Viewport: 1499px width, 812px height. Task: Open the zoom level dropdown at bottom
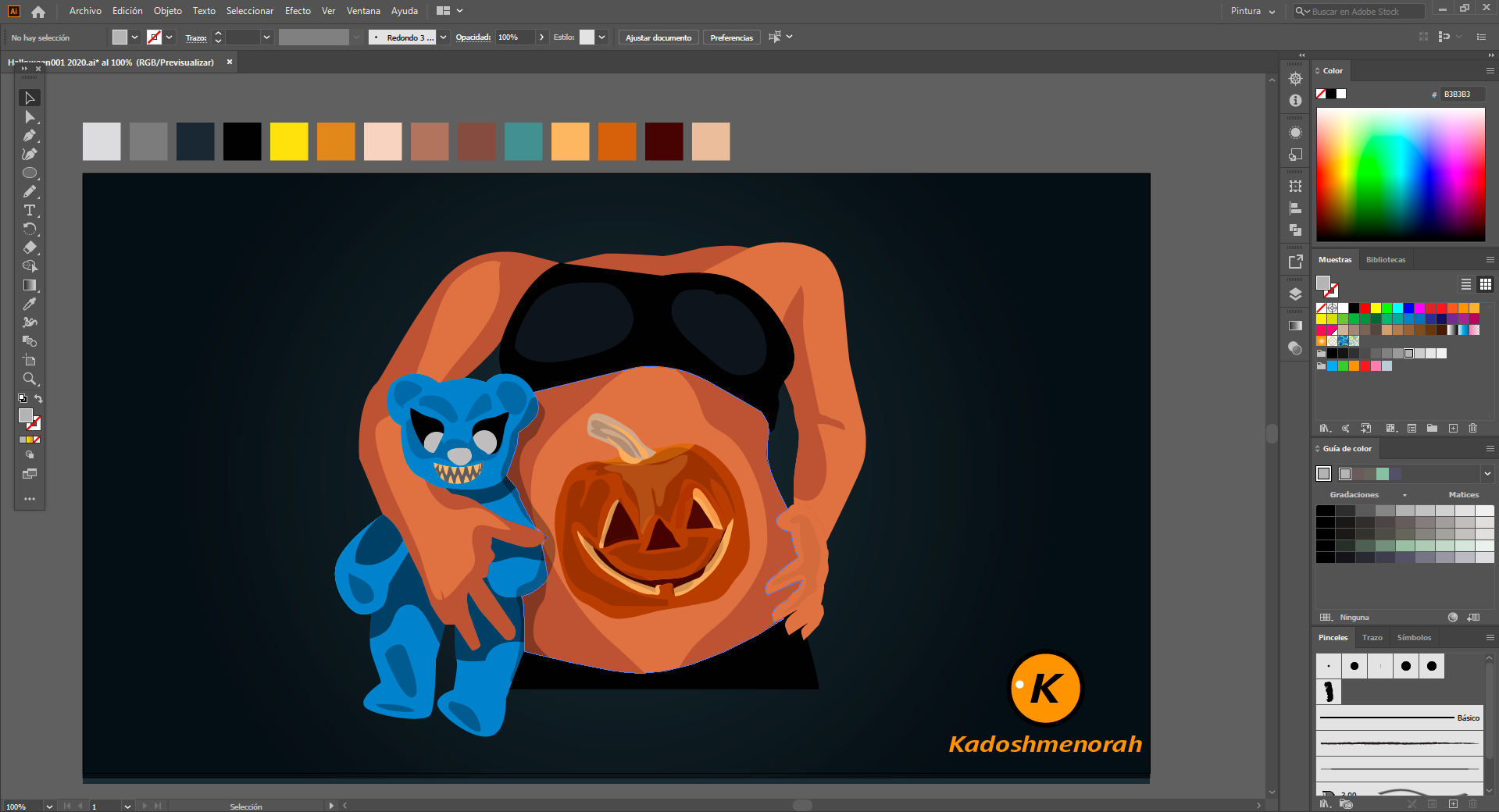49,807
